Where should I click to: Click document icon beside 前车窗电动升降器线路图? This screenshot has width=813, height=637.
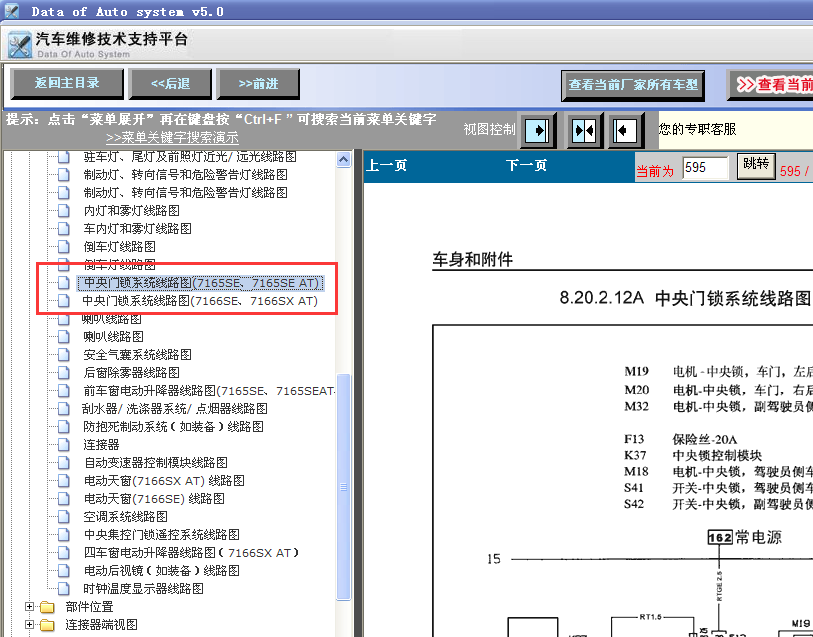pos(64,391)
